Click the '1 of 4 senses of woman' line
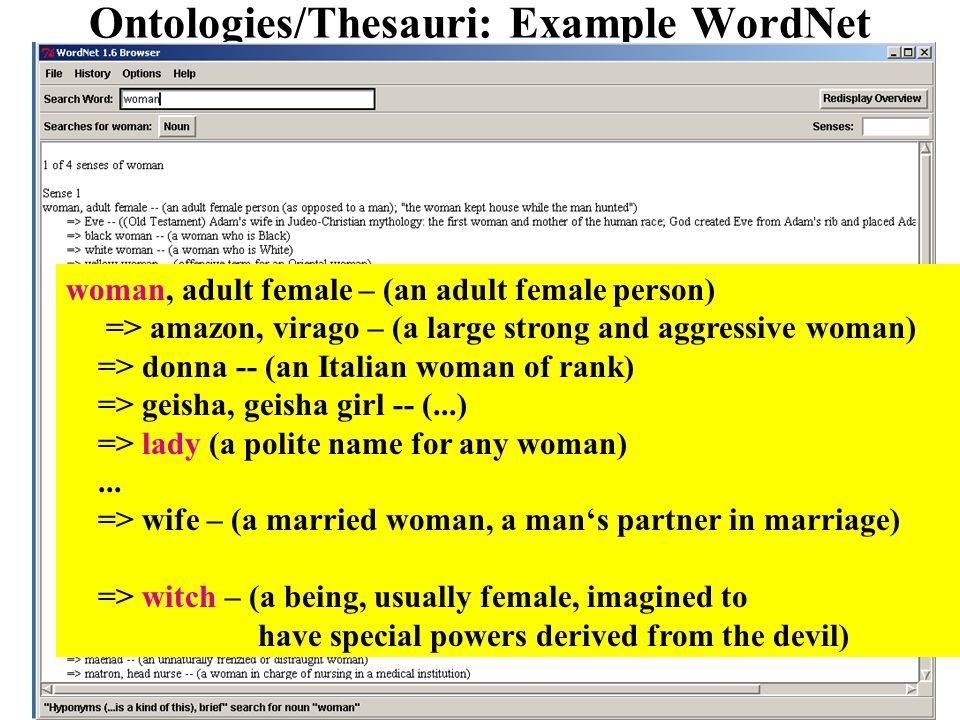The height and width of the screenshot is (720, 960). click(x=103, y=165)
